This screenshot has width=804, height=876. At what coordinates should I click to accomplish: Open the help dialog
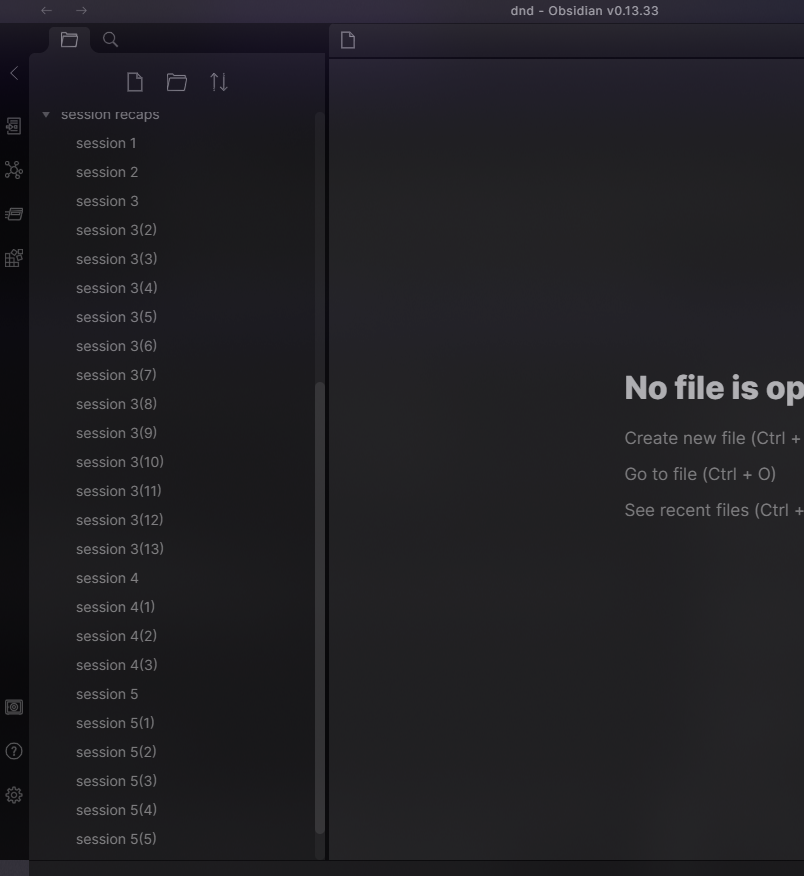[13, 751]
